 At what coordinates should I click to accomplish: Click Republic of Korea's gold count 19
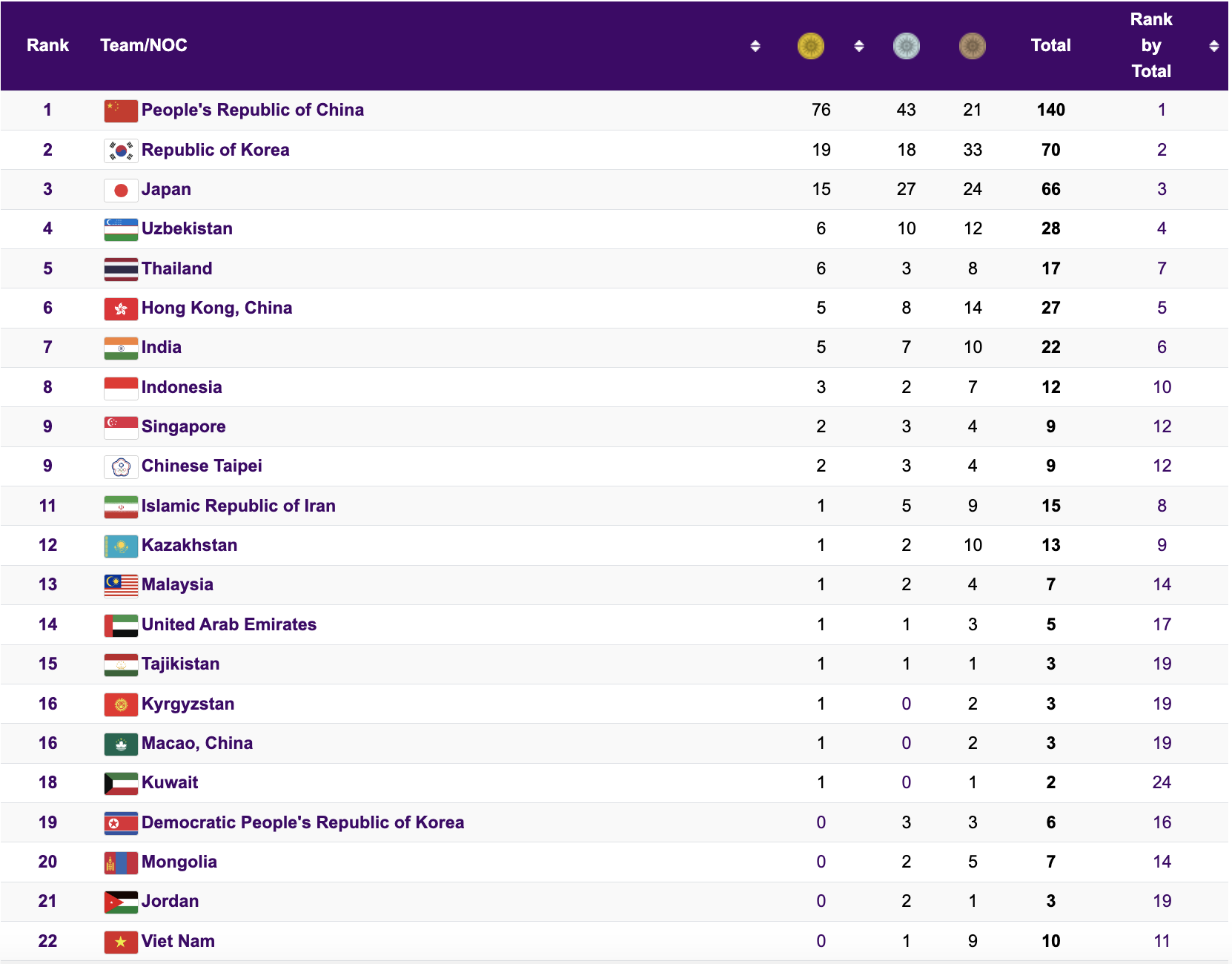coord(821,150)
